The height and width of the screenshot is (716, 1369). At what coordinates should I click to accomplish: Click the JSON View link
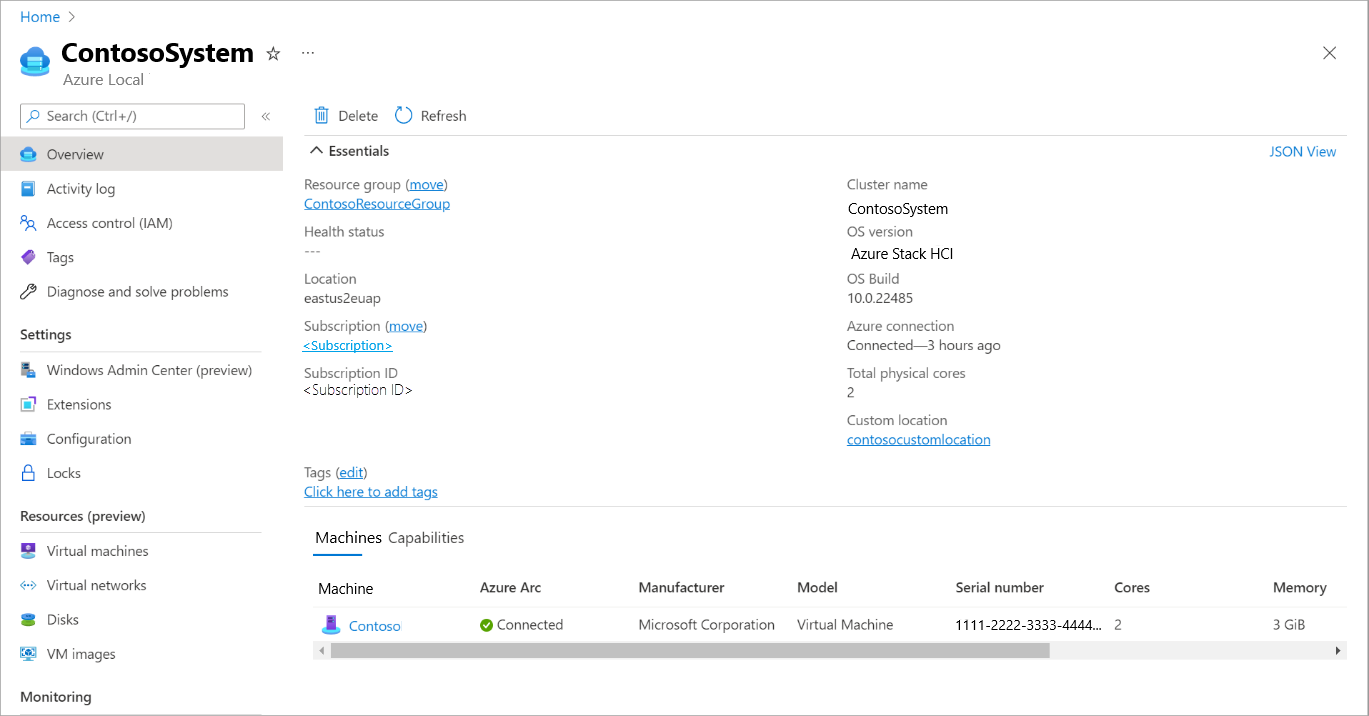[1302, 152]
